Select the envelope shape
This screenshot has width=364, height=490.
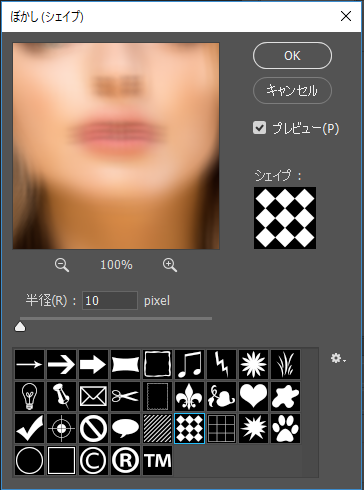point(93,396)
